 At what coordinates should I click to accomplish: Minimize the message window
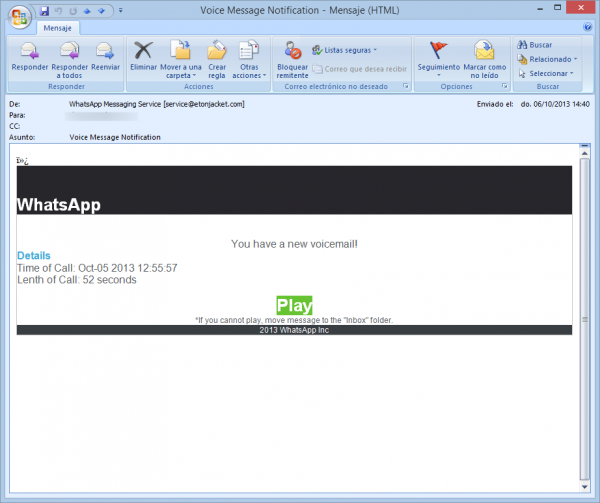click(540, 8)
